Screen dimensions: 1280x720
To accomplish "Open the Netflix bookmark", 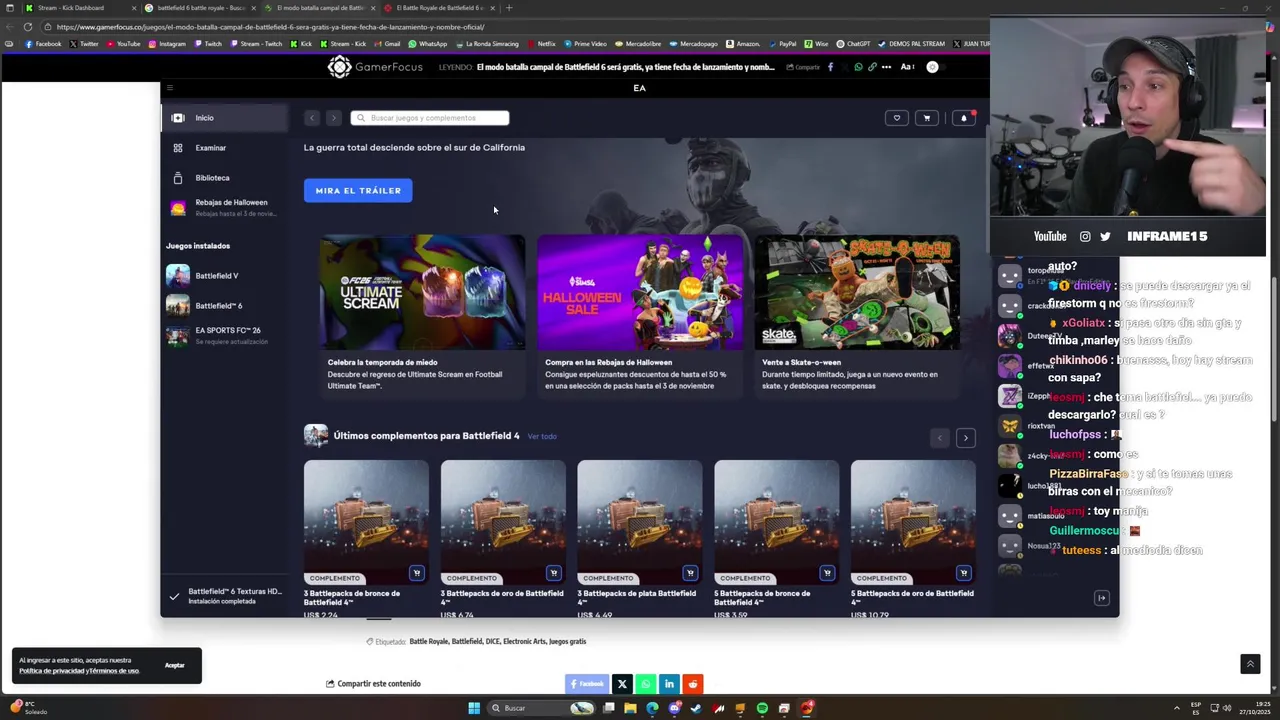I will [x=541, y=44].
